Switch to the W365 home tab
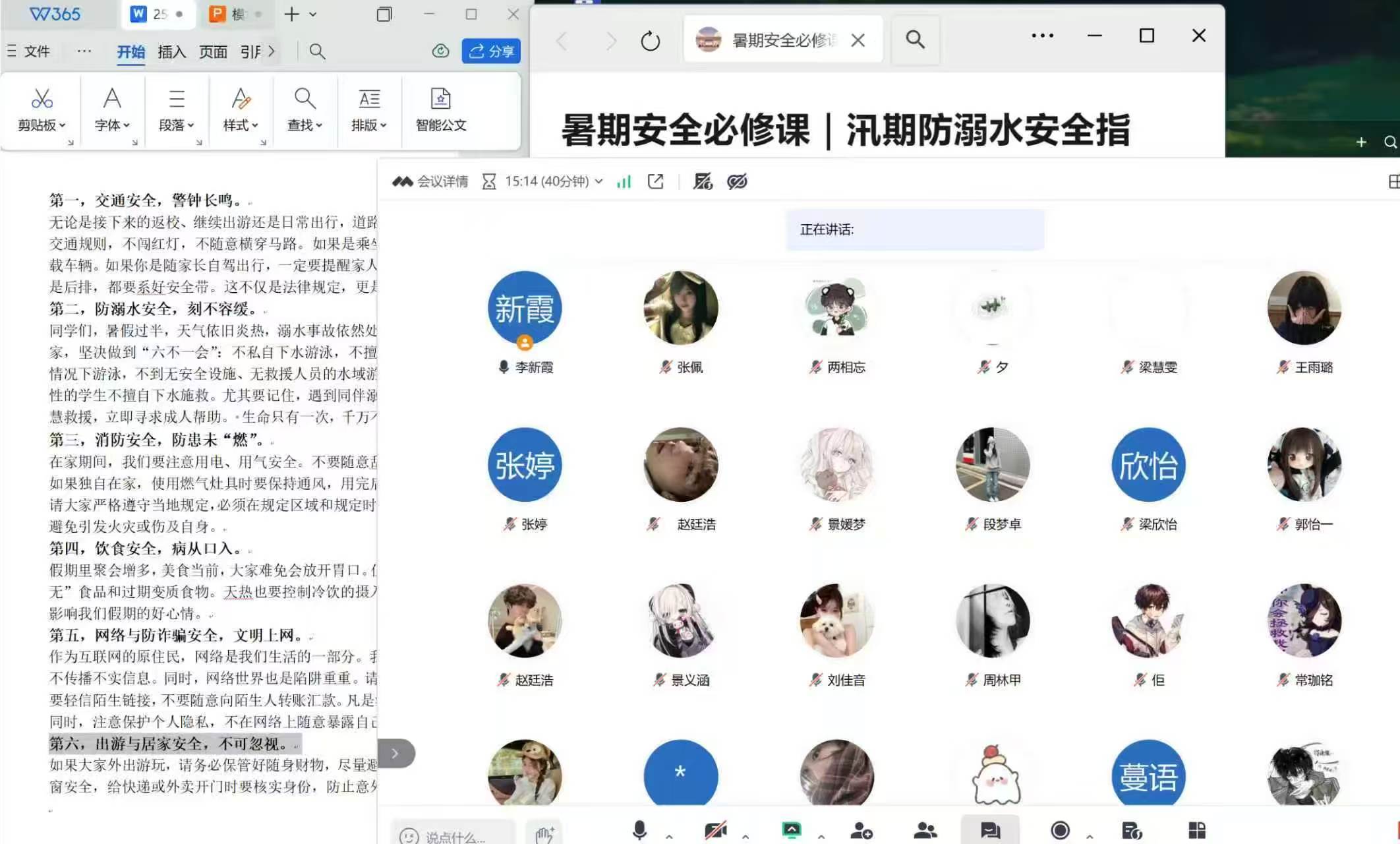 tap(55, 14)
